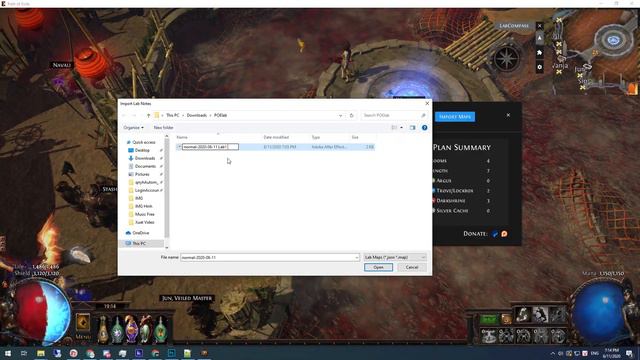Click the view layout icon in the dialog toolbar
This screenshot has width=640, height=360.
tap(394, 128)
